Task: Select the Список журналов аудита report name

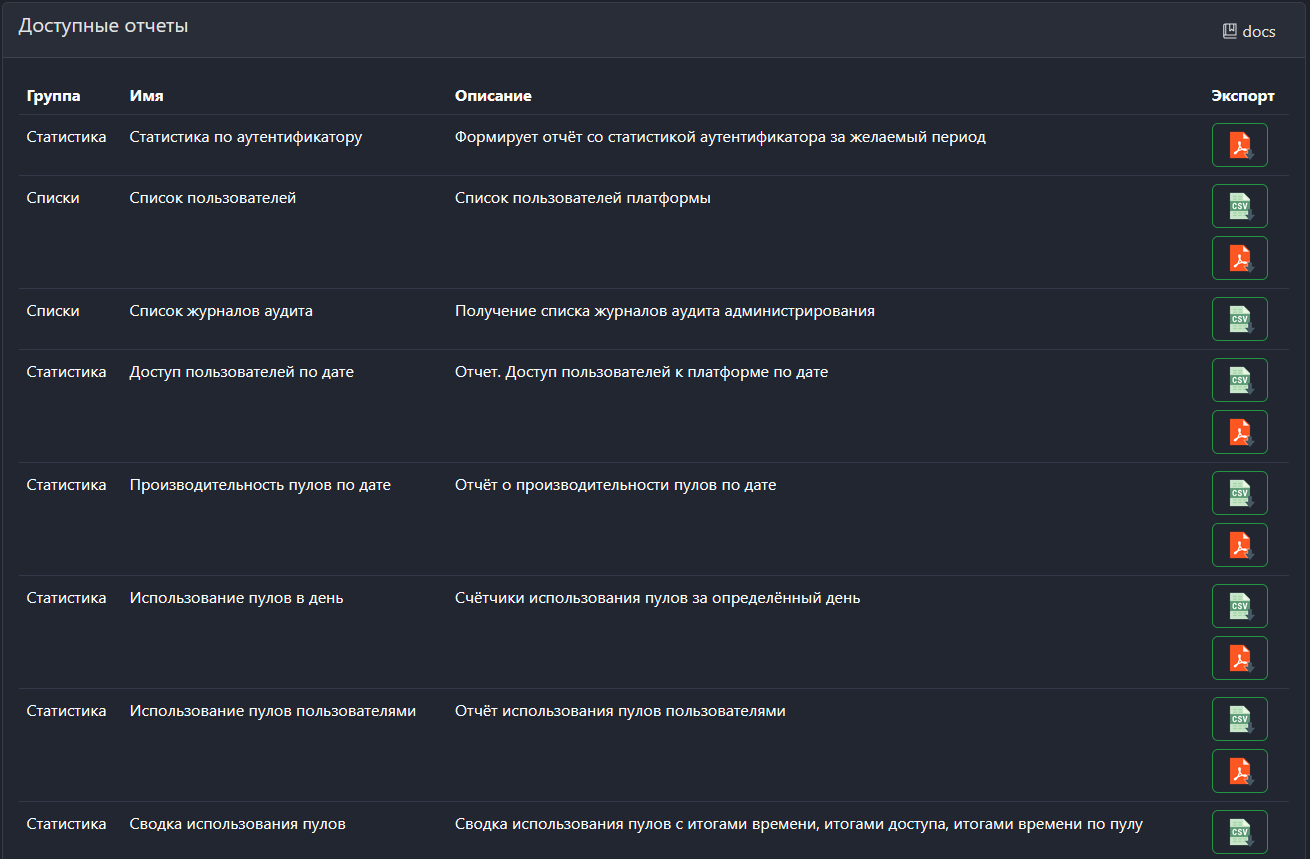Action: (221, 311)
